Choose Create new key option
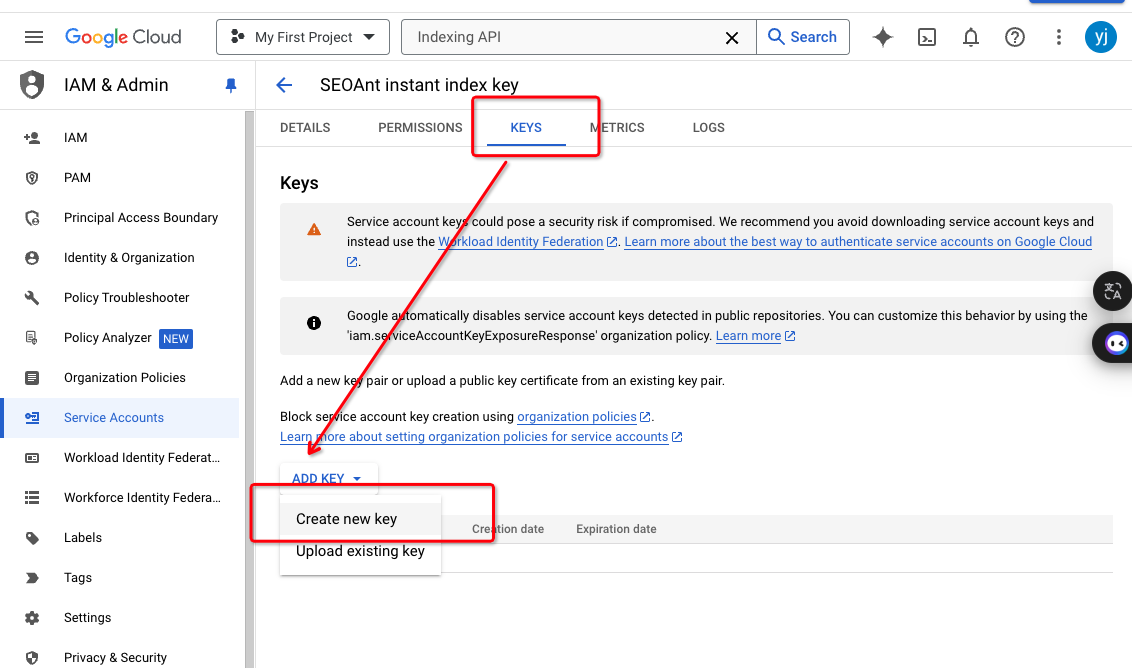Viewport: 1132px width, 668px height. (346, 519)
